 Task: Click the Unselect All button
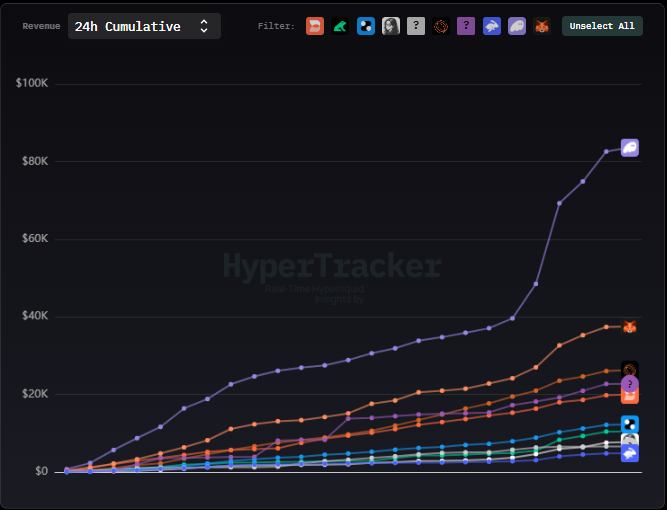[x=602, y=26]
